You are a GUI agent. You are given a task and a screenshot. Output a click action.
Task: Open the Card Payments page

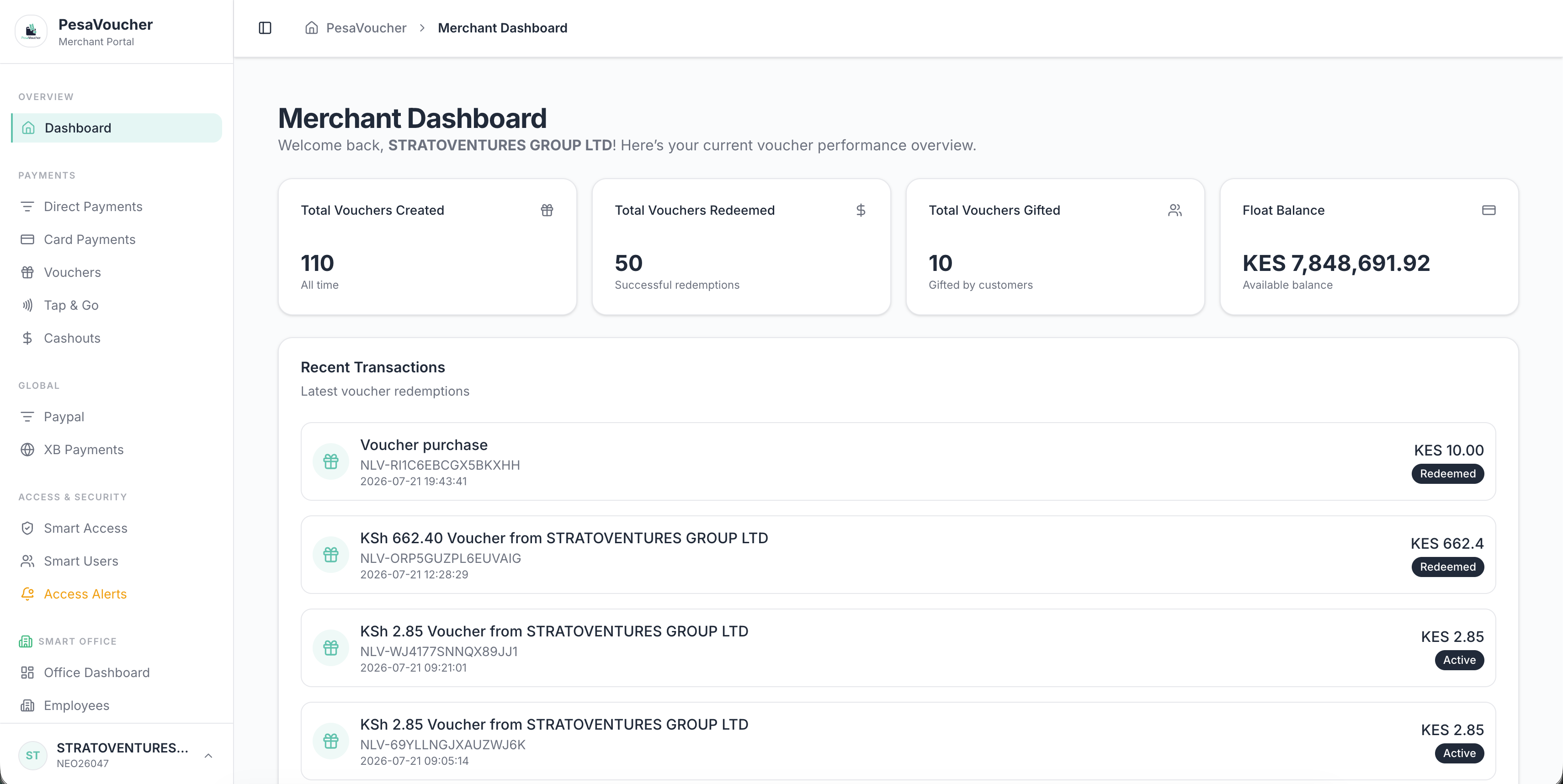[x=117, y=239]
